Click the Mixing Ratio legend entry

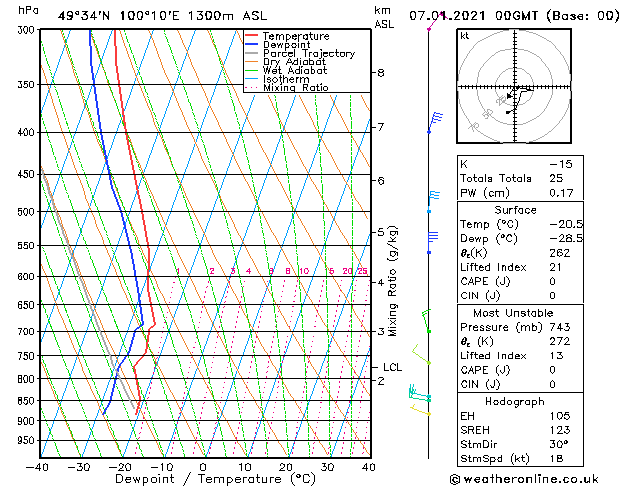tap(296, 88)
